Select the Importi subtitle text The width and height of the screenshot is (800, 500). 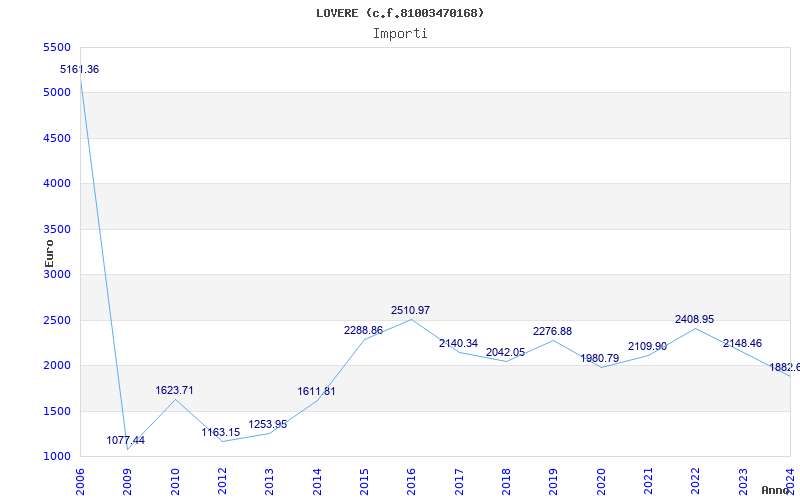pyautogui.click(x=400, y=34)
